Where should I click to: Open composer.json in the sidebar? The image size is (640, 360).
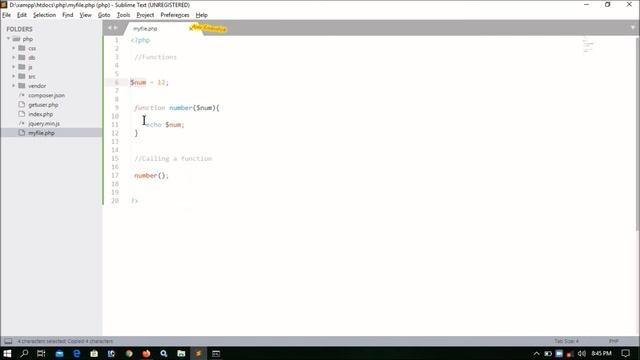[46, 95]
